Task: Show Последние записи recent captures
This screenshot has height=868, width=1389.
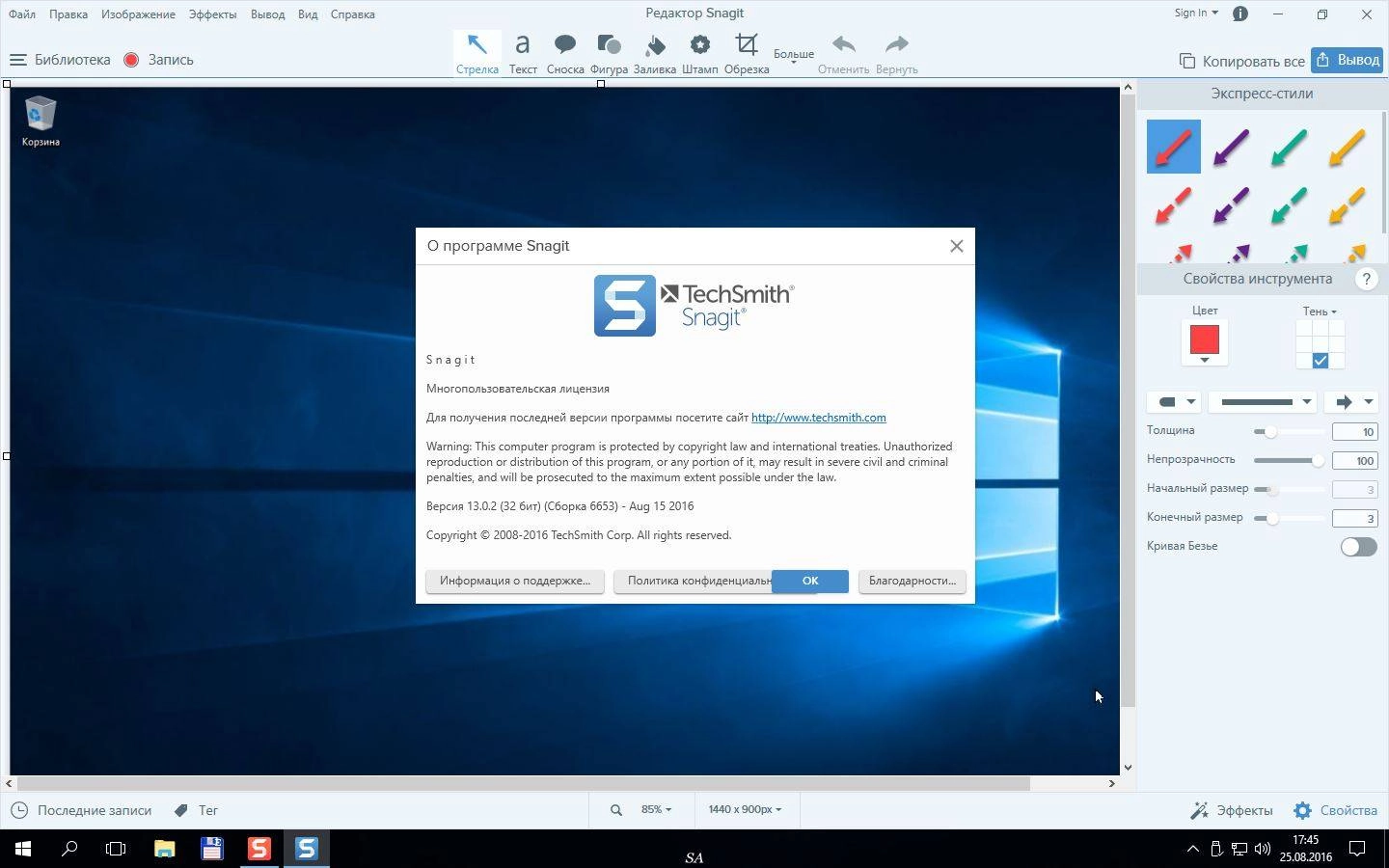Action: click(81, 810)
